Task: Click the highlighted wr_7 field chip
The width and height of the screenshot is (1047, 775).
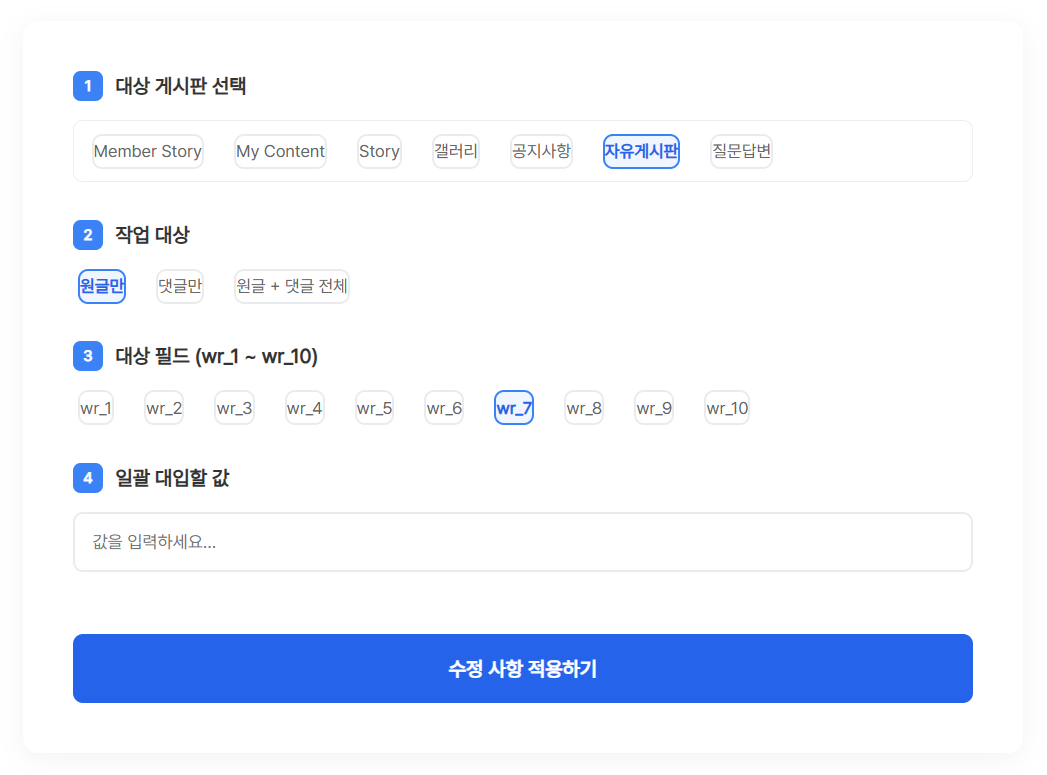Action: point(514,408)
